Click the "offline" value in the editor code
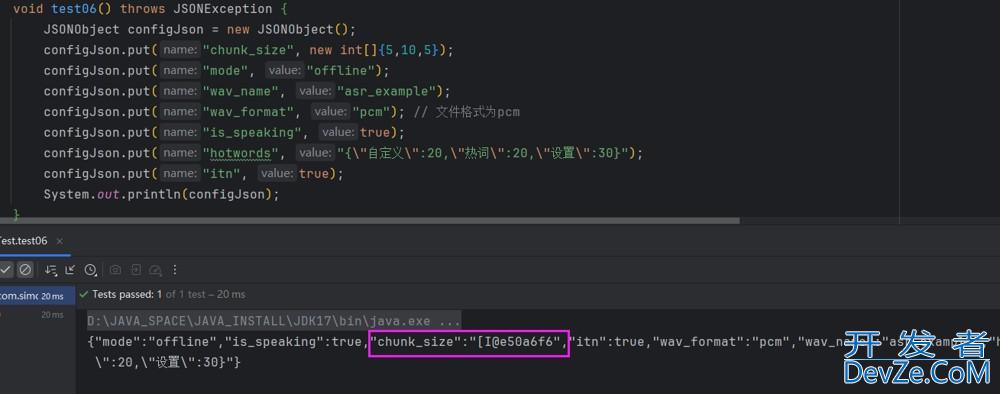The width and height of the screenshot is (1000, 394). click(x=342, y=71)
